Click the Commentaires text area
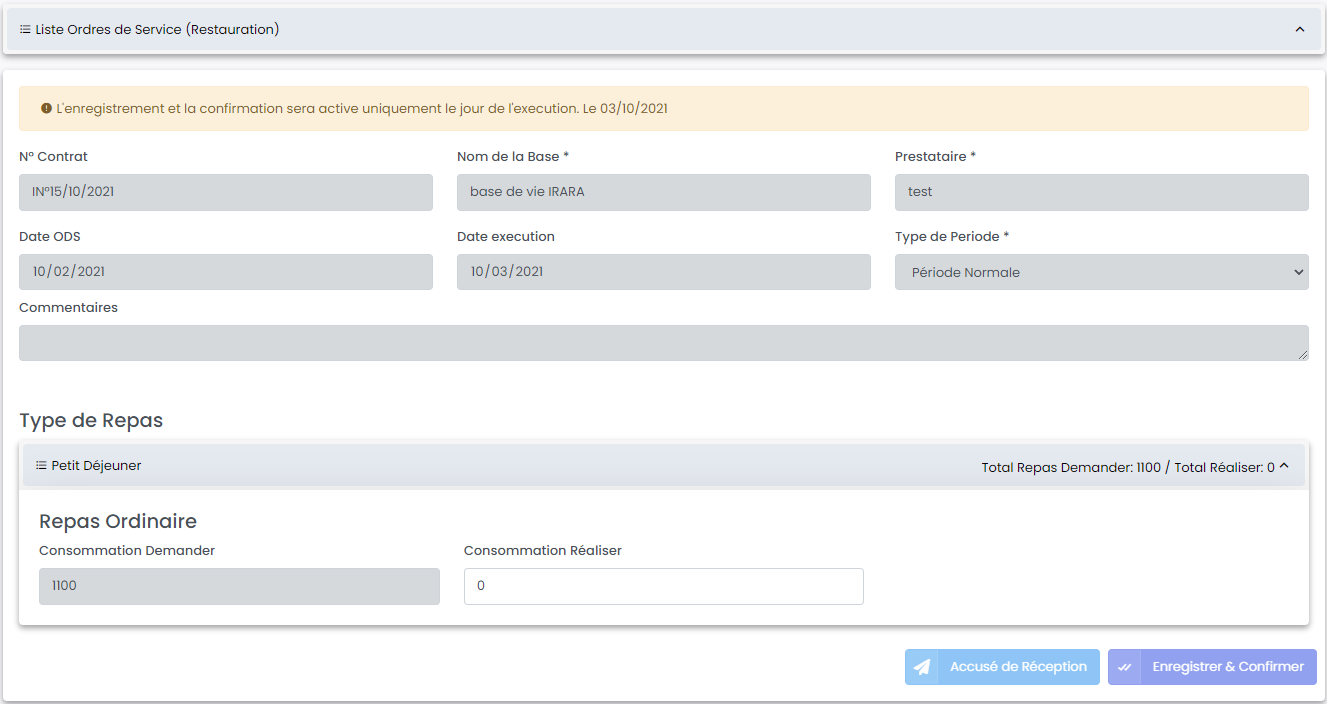The width and height of the screenshot is (1327, 704). coord(663,343)
